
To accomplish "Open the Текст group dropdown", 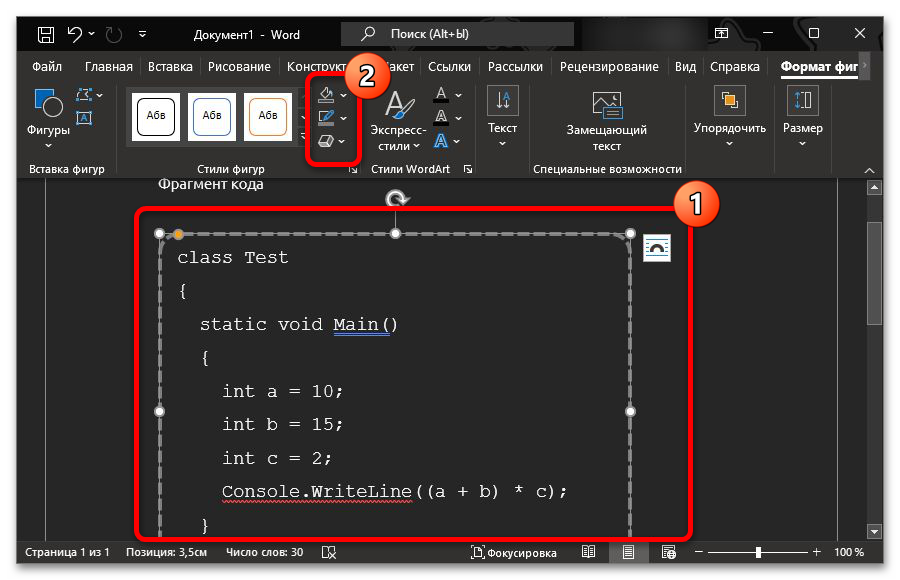I will pos(502,118).
